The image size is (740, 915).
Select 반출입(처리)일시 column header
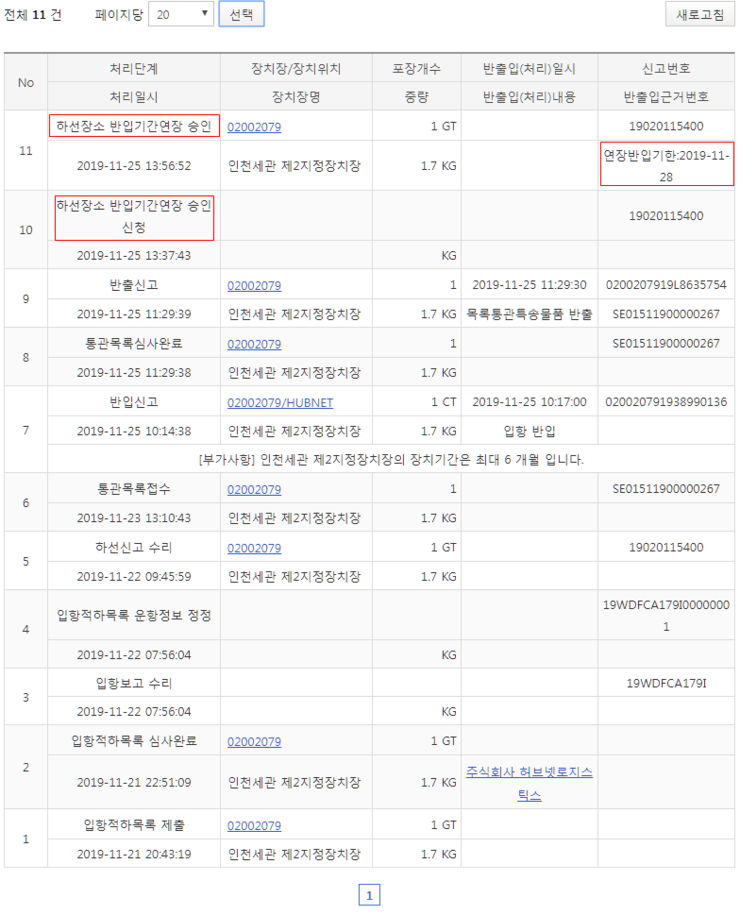point(529,68)
